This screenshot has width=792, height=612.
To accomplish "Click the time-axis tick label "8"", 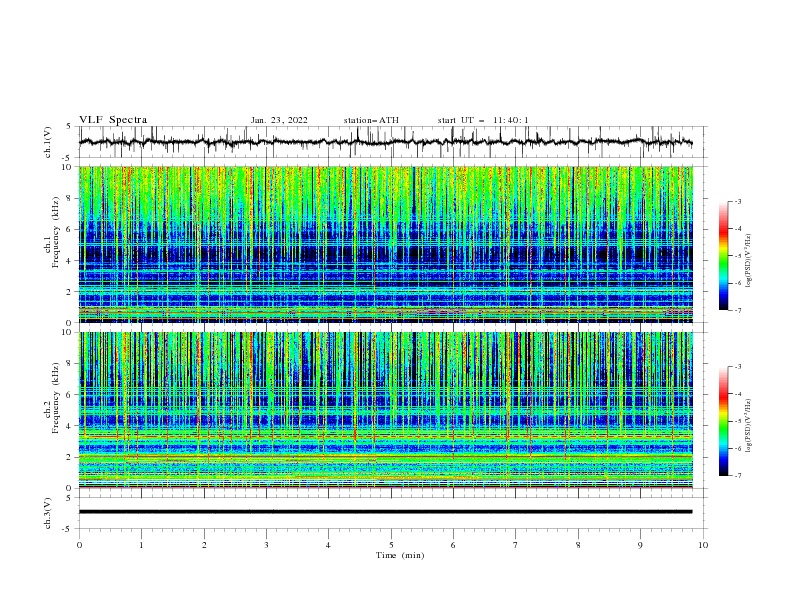I will 578,545.
